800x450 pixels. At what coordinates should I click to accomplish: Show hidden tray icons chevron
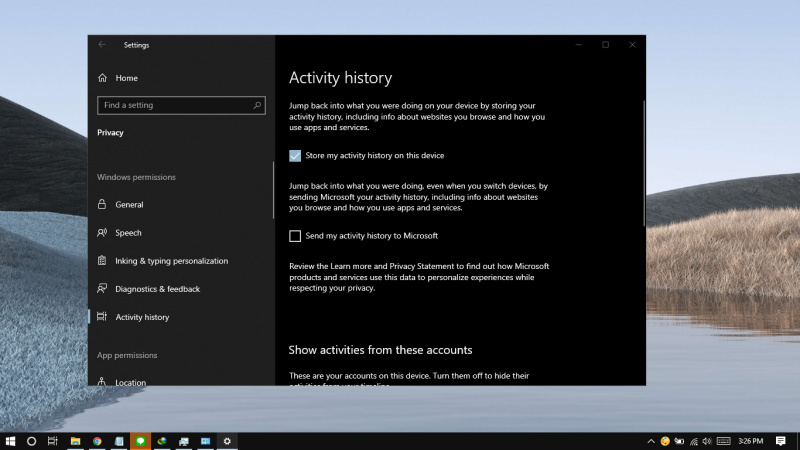(x=651, y=441)
